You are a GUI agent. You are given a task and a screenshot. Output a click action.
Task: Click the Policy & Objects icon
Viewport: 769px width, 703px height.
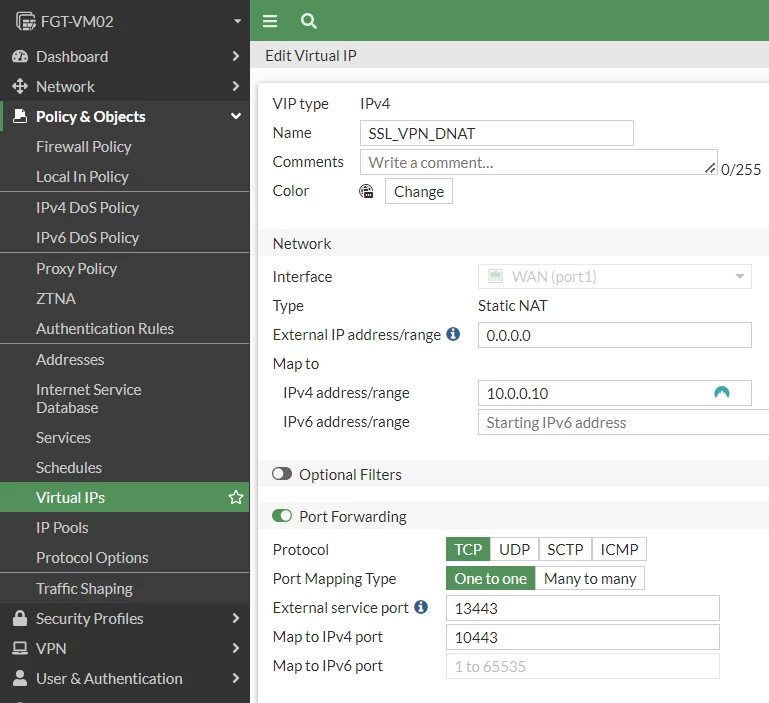[20, 116]
